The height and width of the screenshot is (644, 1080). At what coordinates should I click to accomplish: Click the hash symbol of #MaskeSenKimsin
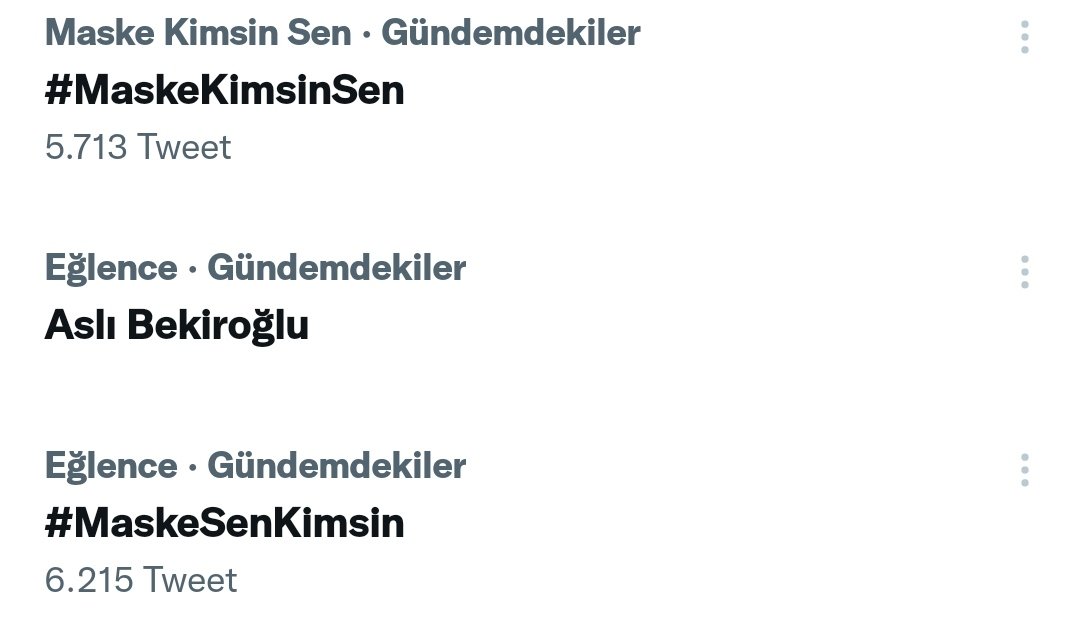point(58,523)
